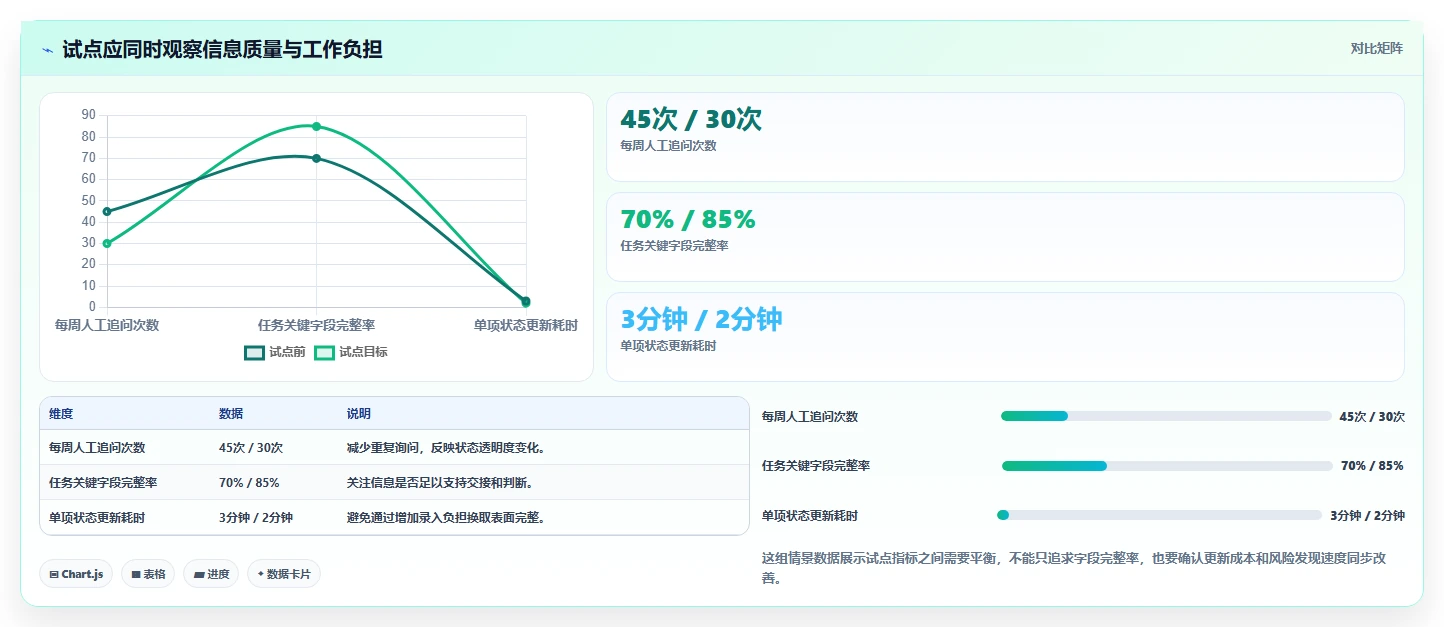The width and height of the screenshot is (1444, 627).
Task: Click the chart x-axis label 任务关键字段完整率
Action: pos(316,325)
